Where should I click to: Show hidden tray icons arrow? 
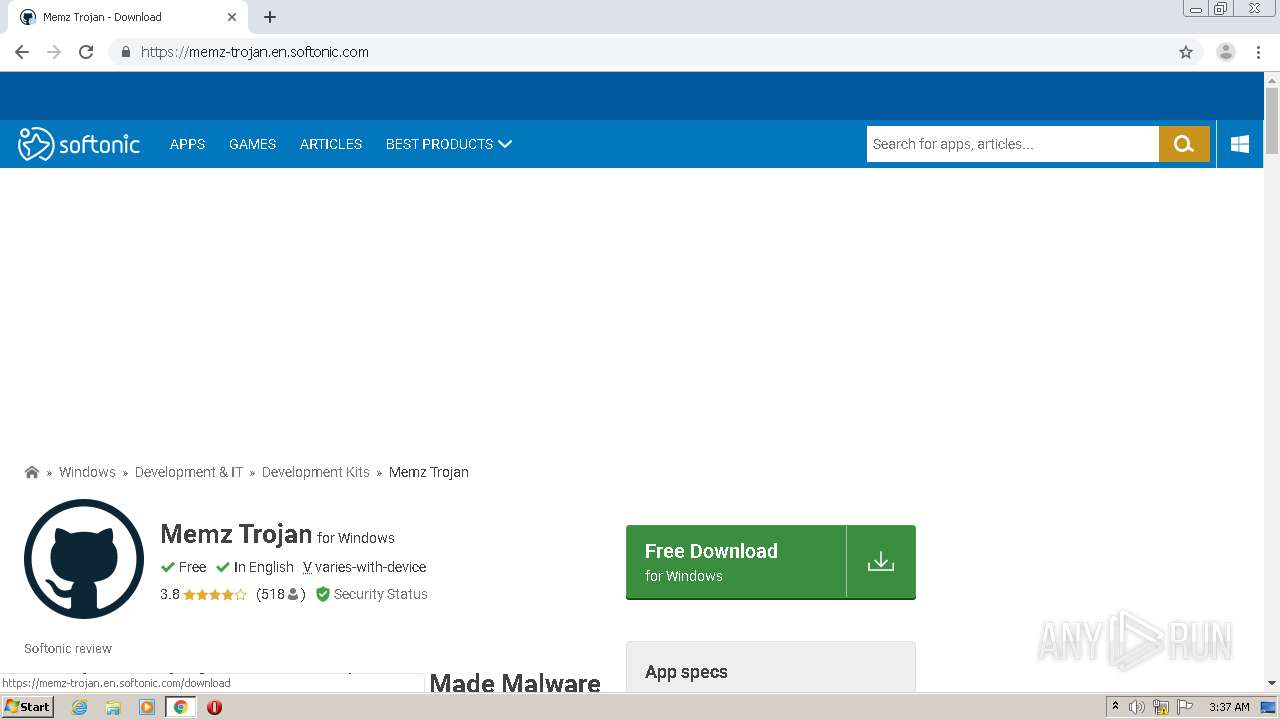pos(1115,707)
